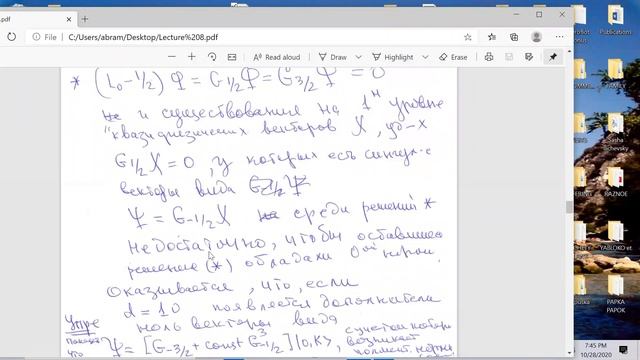
Task: Rotate the PDF page
Action: [212, 57]
